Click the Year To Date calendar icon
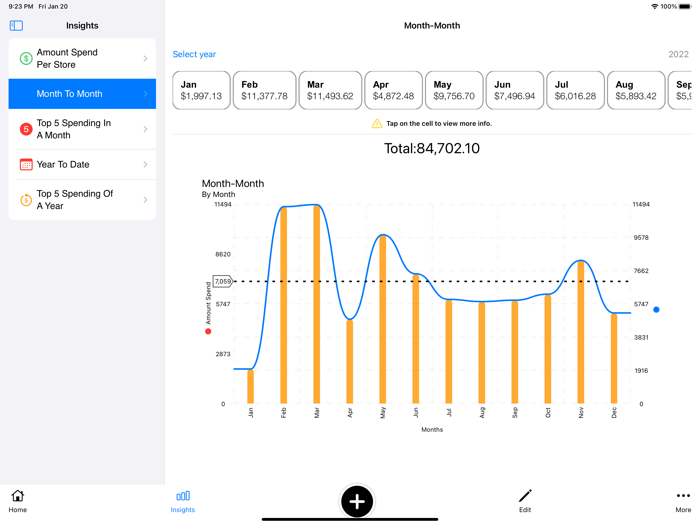 pyautogui.click(x=26, y=165)
